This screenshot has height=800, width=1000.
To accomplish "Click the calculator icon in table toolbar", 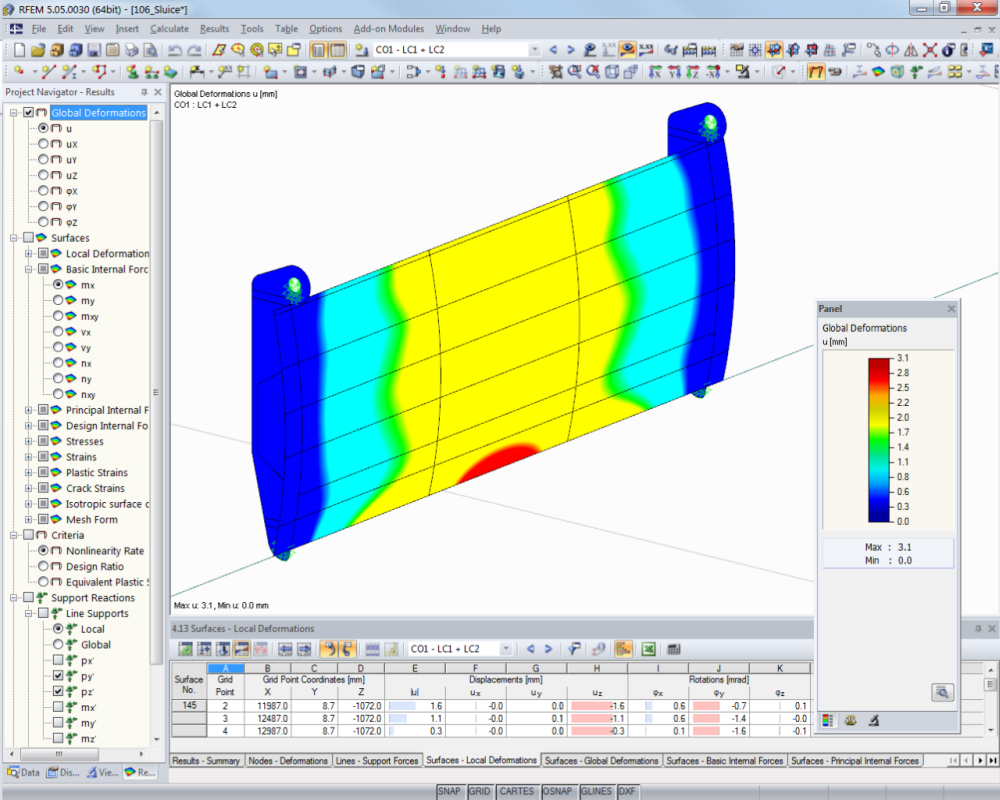I will coord(673,649).
